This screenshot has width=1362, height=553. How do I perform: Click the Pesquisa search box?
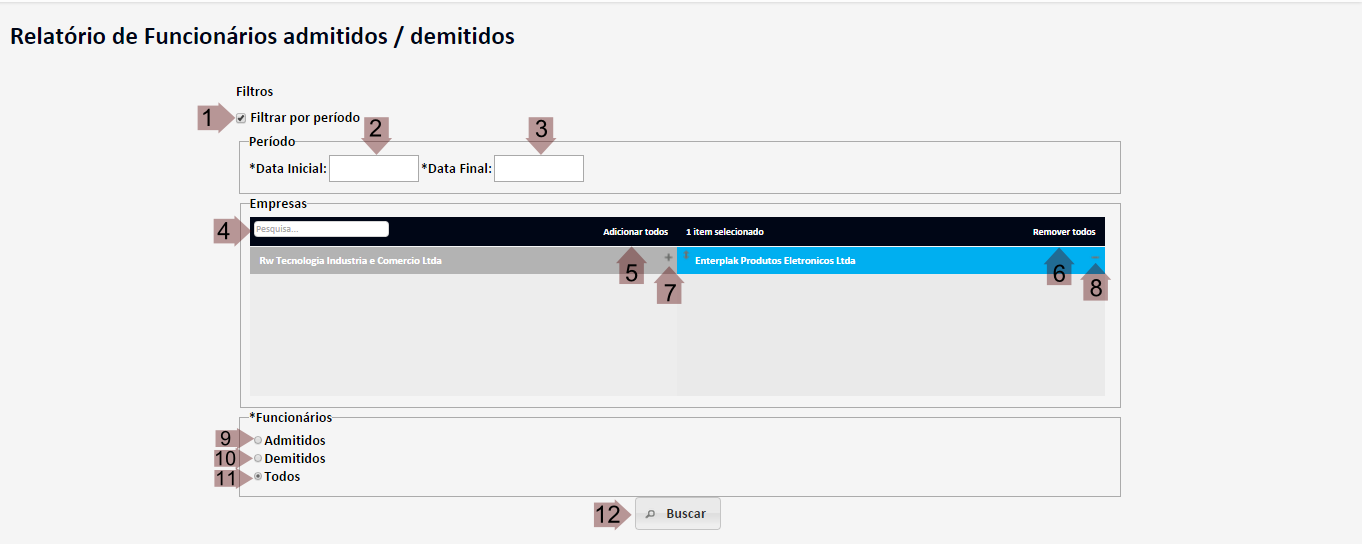pyautogui.click(x=320, y=229)
